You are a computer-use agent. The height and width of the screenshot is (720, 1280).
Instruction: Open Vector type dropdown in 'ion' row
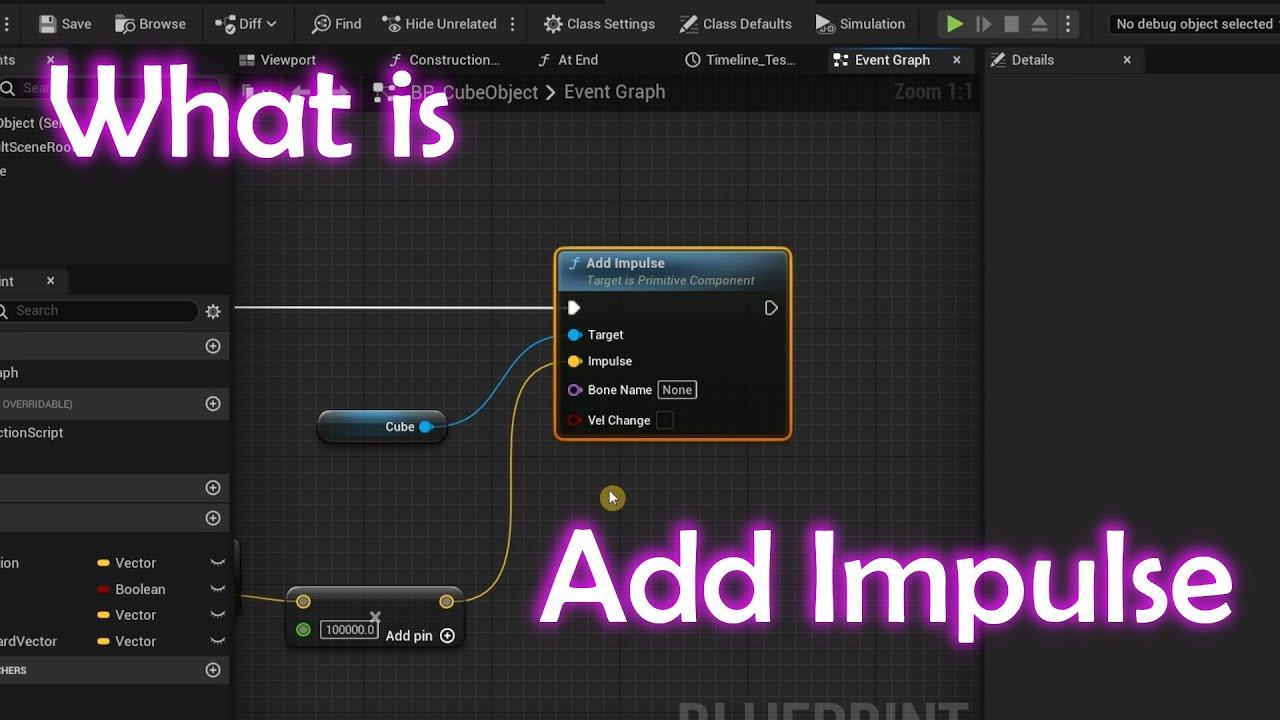(126, 563)
